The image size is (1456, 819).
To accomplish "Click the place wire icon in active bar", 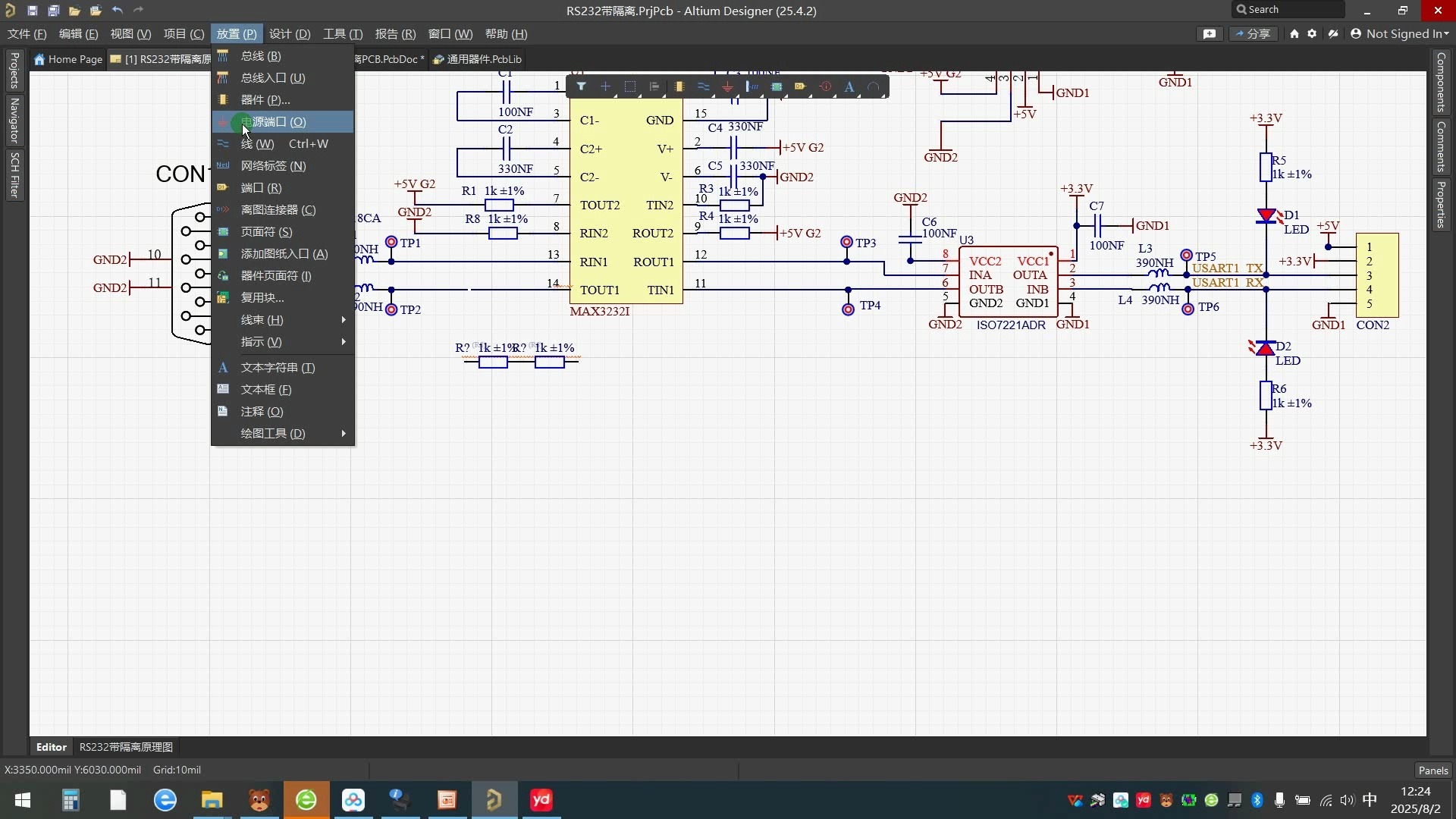I will click(703, 86).
